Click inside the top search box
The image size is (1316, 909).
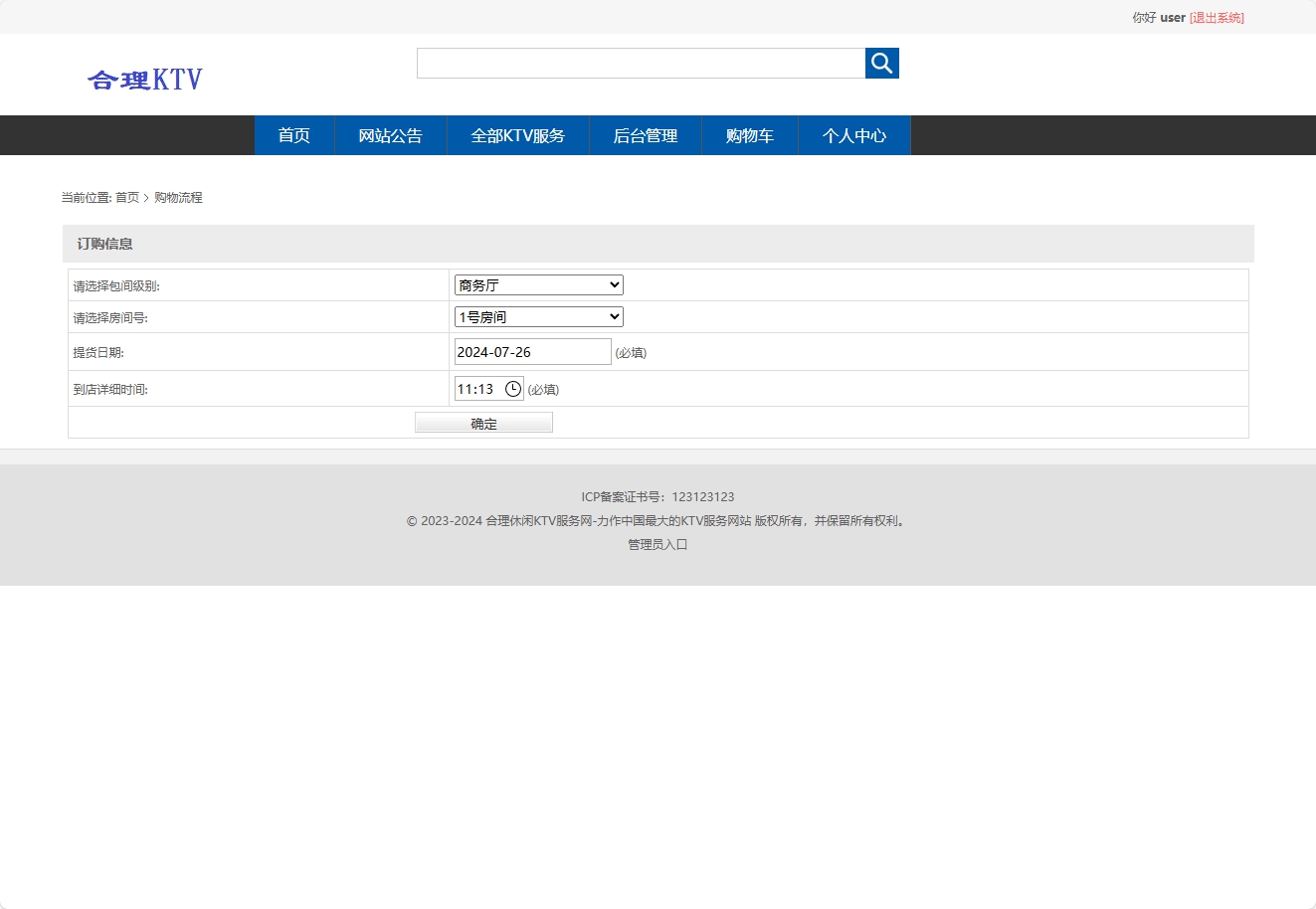pyautogui.click(x=640, y=63)
